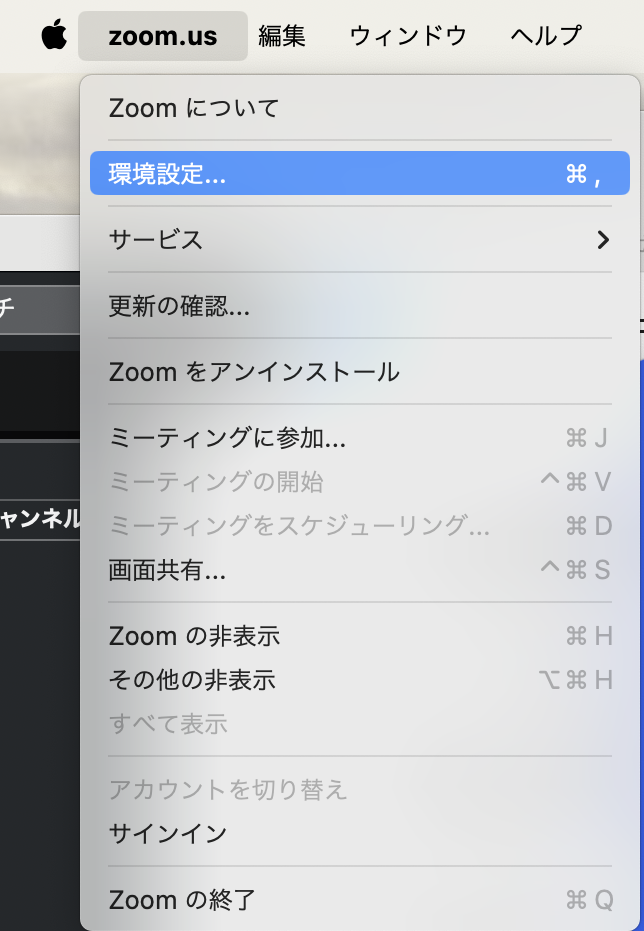Open 環境設定... preferences
Image resolution: width=644 pixels, height=931 pixels.
(x=167, y=174)
